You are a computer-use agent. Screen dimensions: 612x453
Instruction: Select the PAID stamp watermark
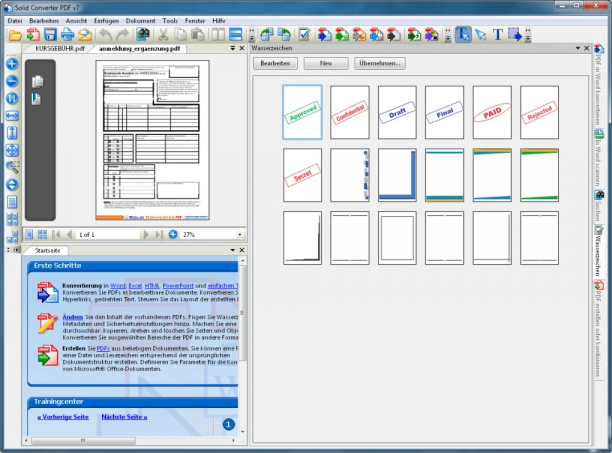(492, 112)
